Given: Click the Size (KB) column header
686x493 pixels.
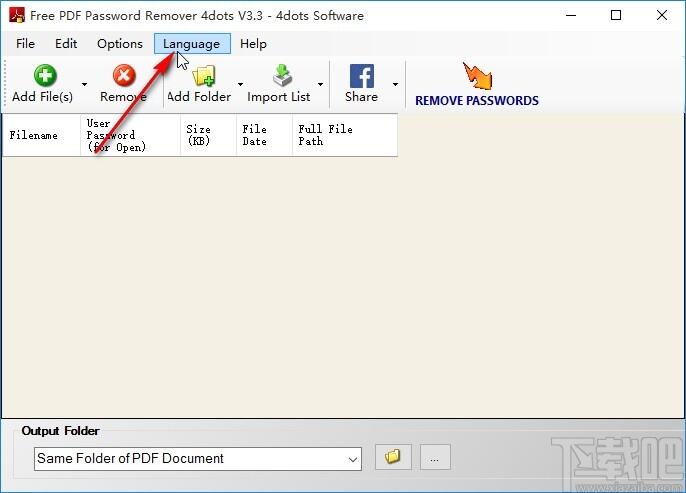Looking at the screenshot, I should [x=208, y=135].
